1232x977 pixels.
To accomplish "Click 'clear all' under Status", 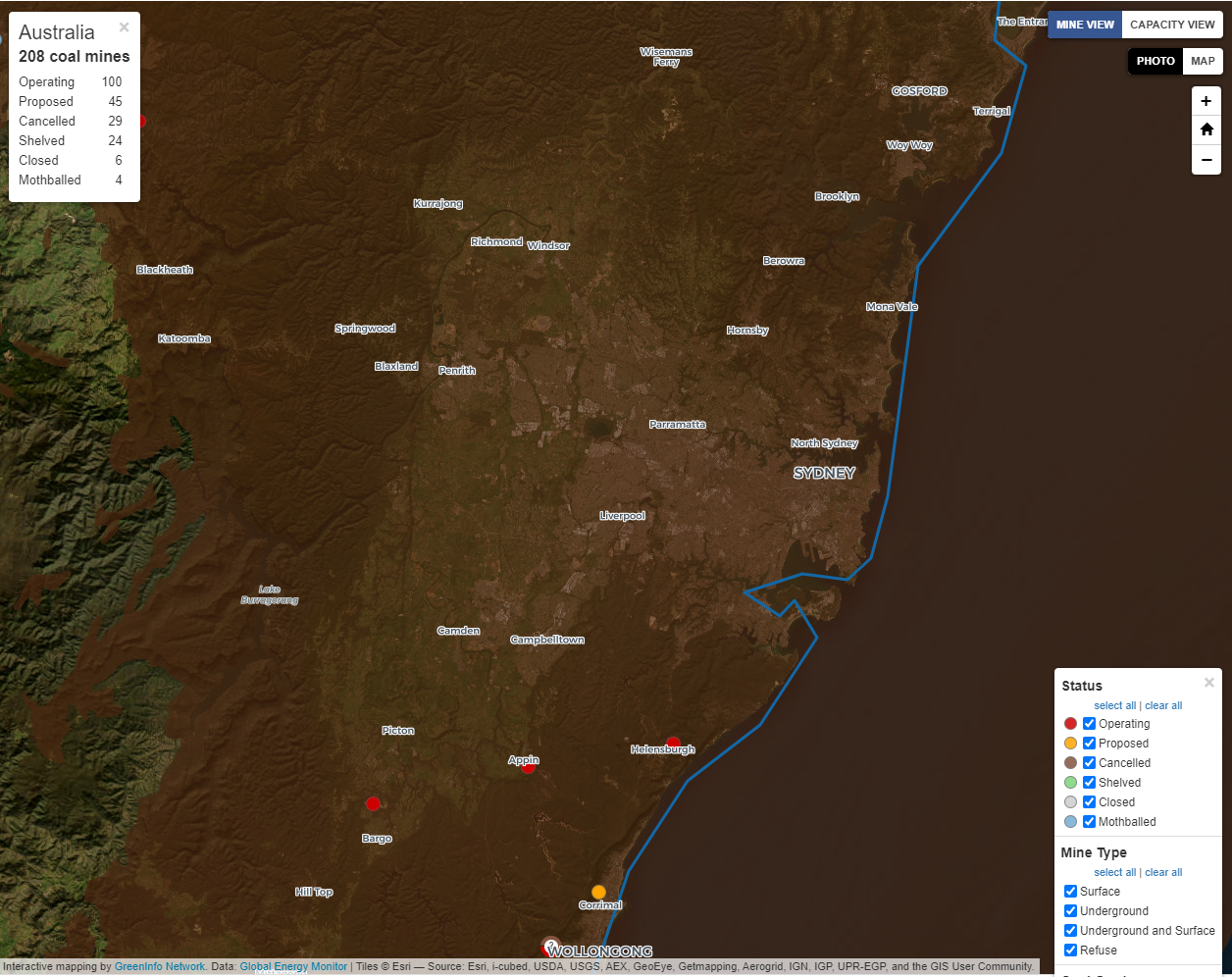I will coord(1163,705).
